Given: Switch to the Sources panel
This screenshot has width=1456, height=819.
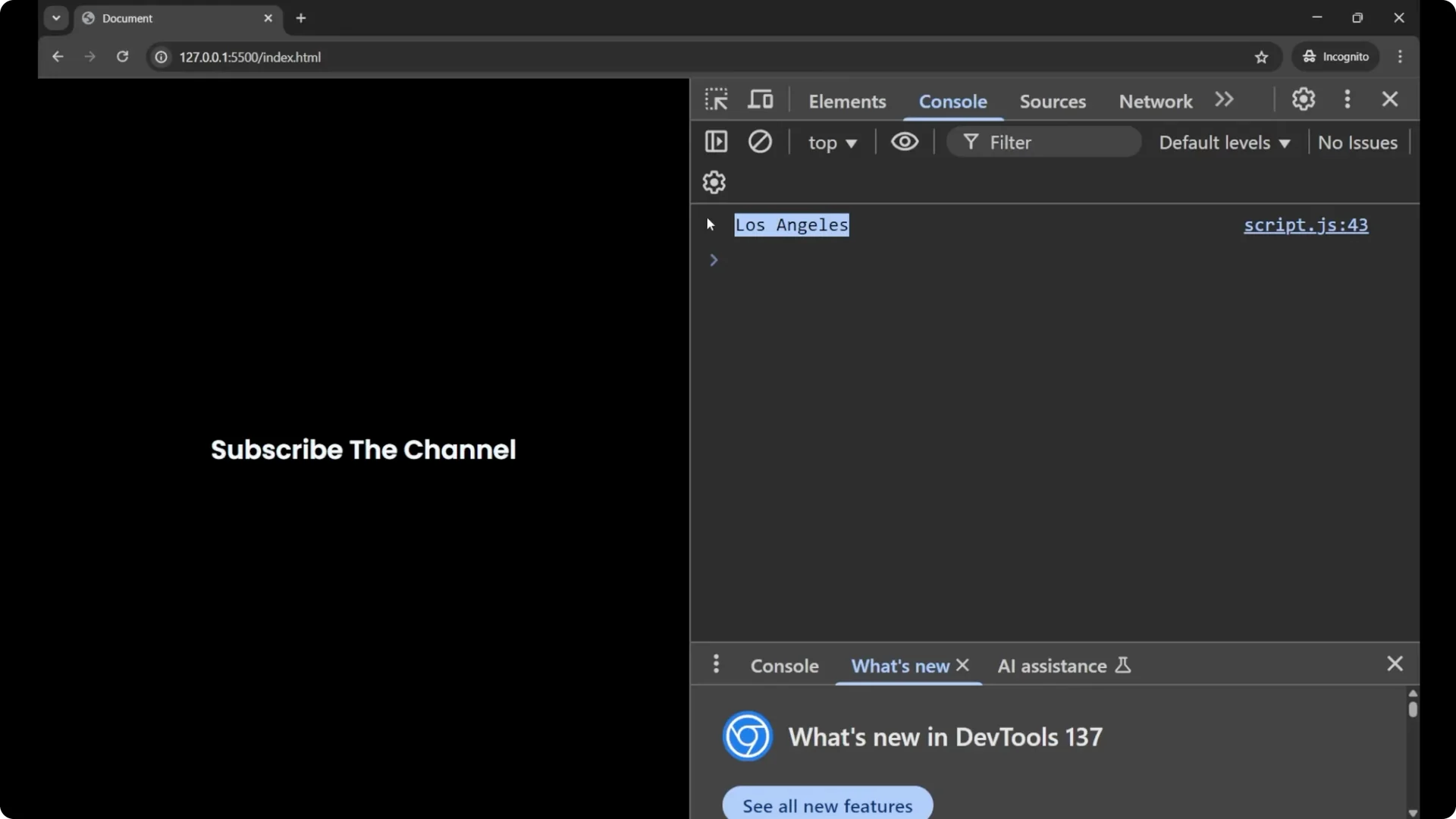Looking at the screenshot, I should [x=1053, y=101].
